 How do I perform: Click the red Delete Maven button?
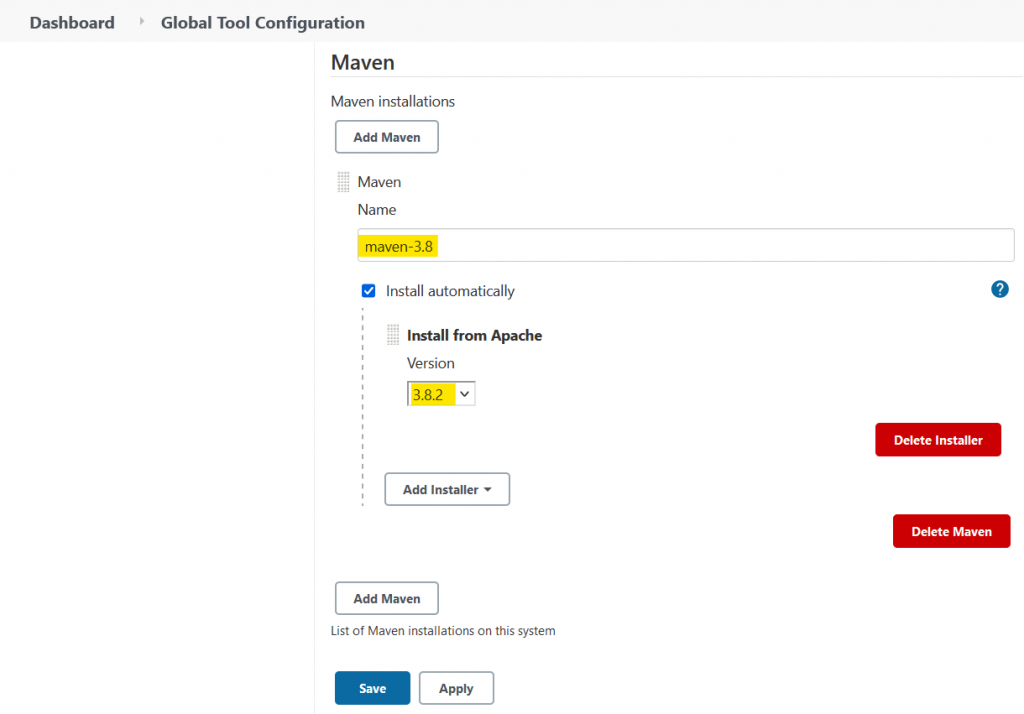[952, 531]
